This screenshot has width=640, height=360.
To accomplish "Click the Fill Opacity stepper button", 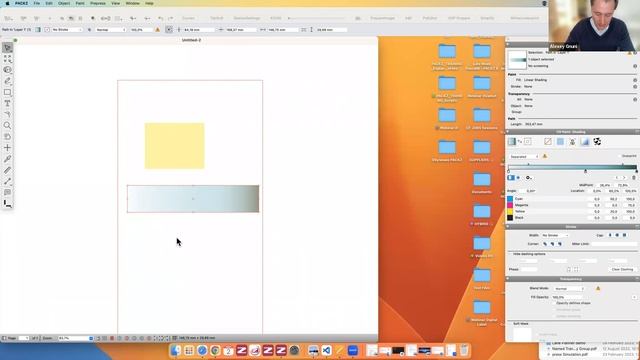I will (x=634, y=297).
